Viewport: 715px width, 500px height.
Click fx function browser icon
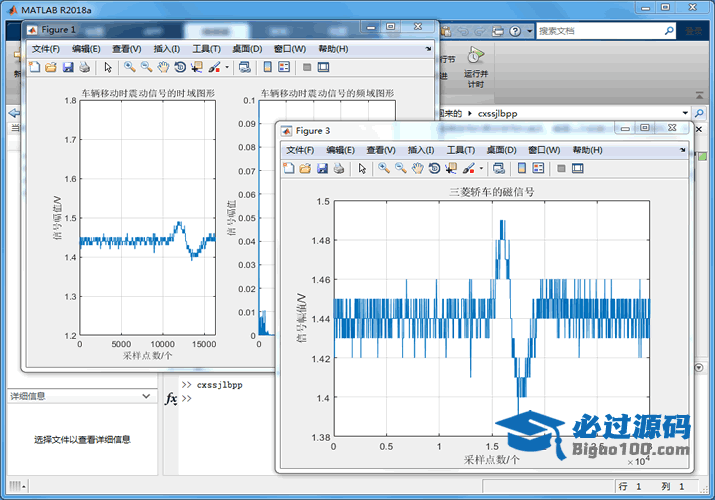pyautogui.click(x=171, y=398)
